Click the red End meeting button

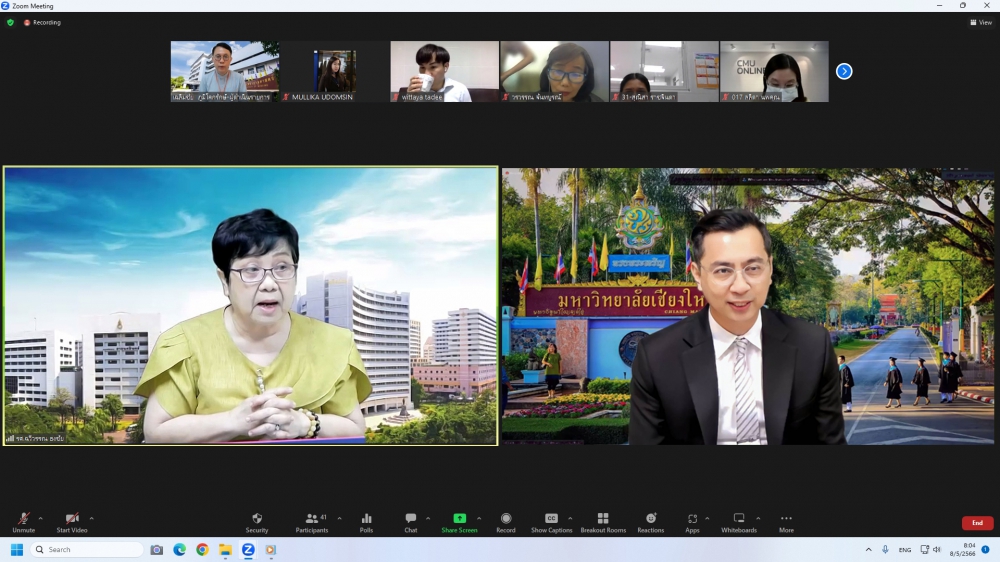(x=977, y=523)
